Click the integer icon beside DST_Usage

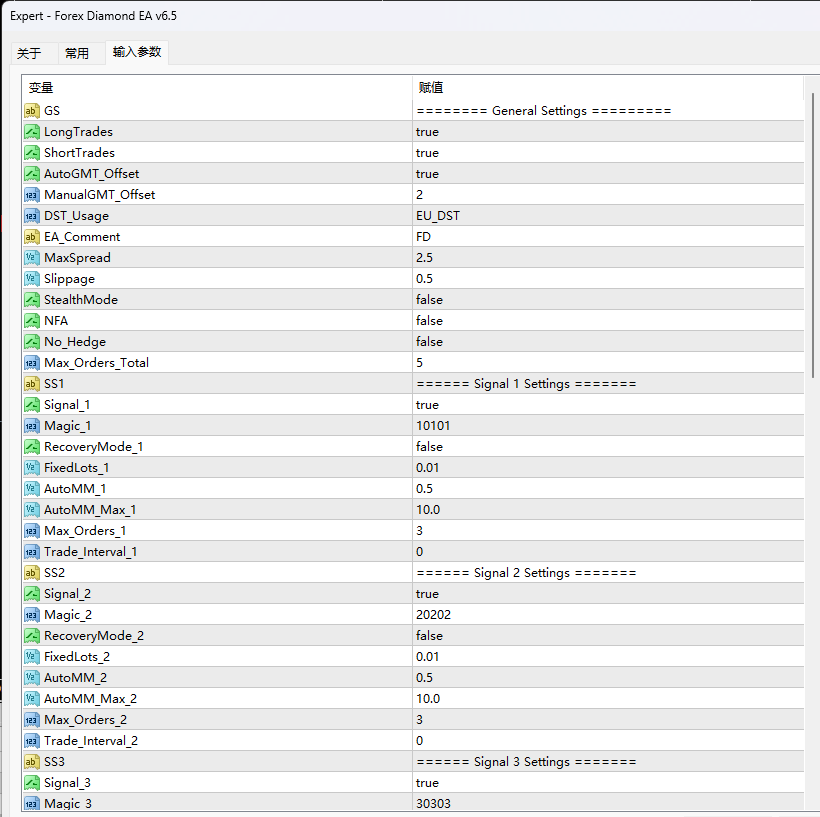pyautogui.click(x=31, y=215)
